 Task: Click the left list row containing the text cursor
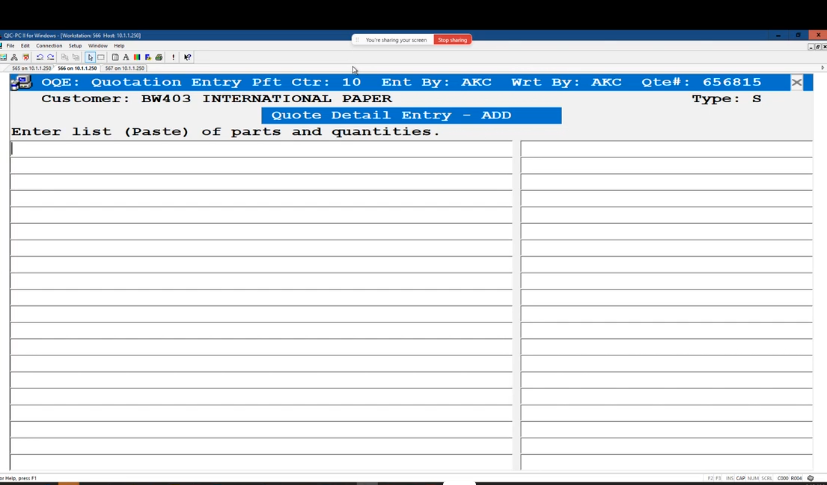(262, 149)
